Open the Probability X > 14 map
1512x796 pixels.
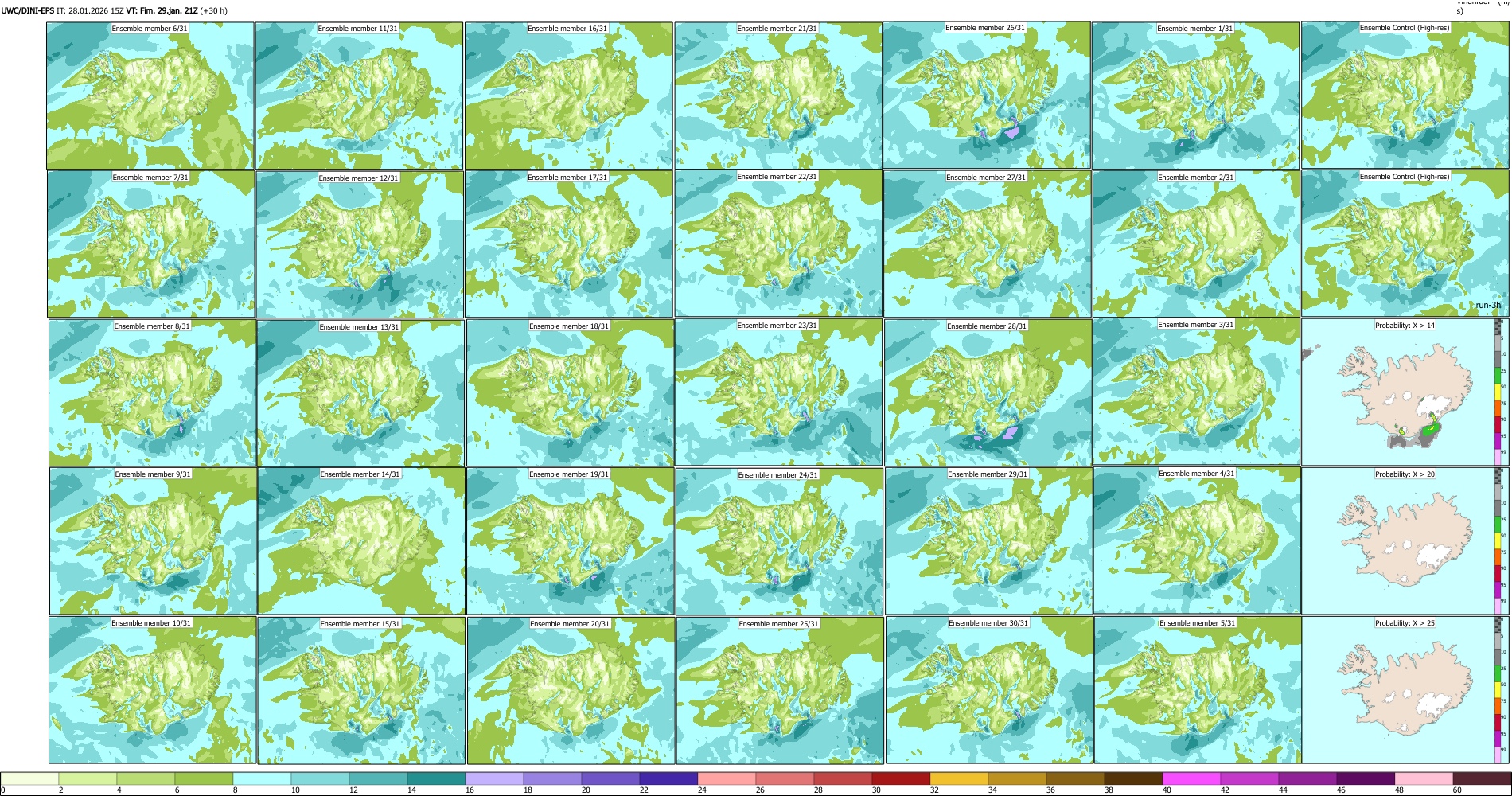pyautogui.click(x=1405, y=392)
